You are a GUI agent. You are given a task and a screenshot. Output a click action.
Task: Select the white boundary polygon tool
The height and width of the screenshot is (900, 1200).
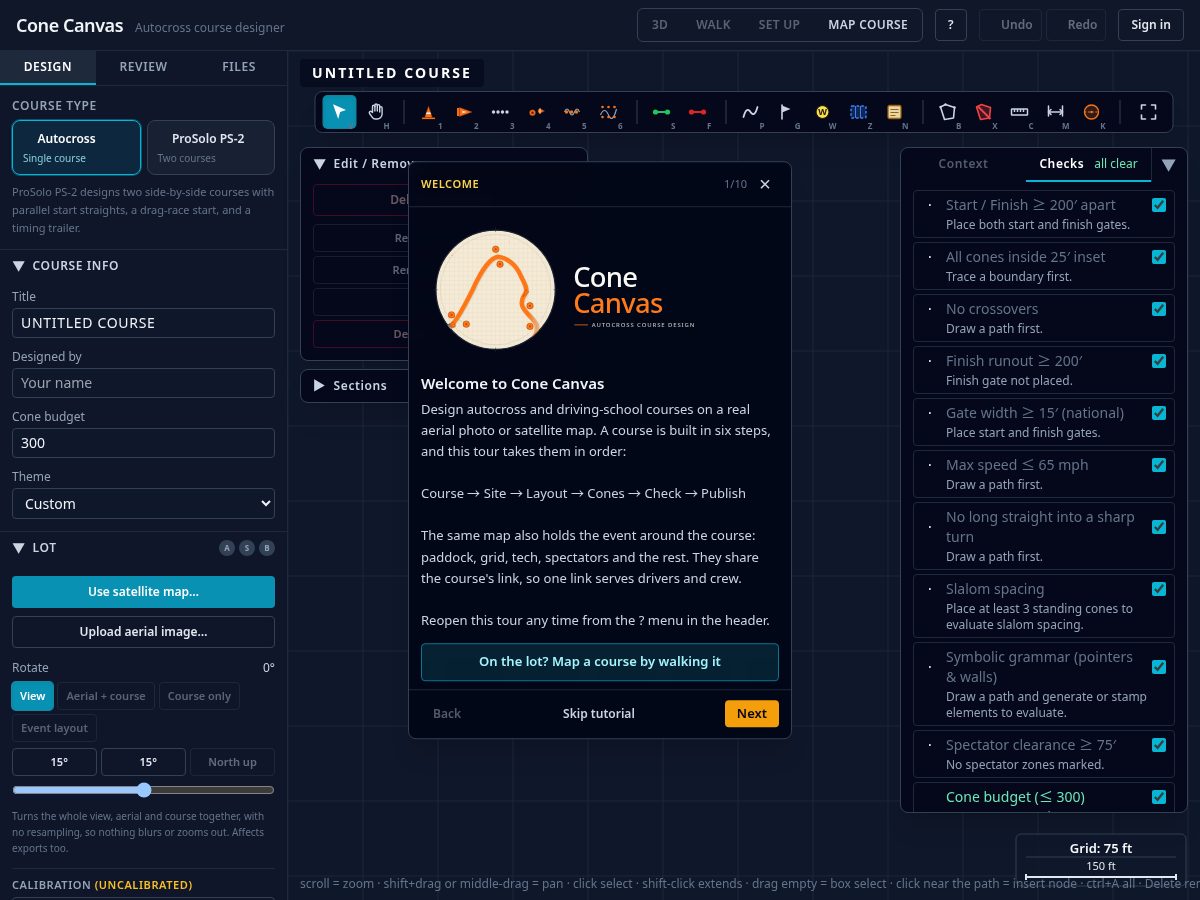(x=947, y=112)
